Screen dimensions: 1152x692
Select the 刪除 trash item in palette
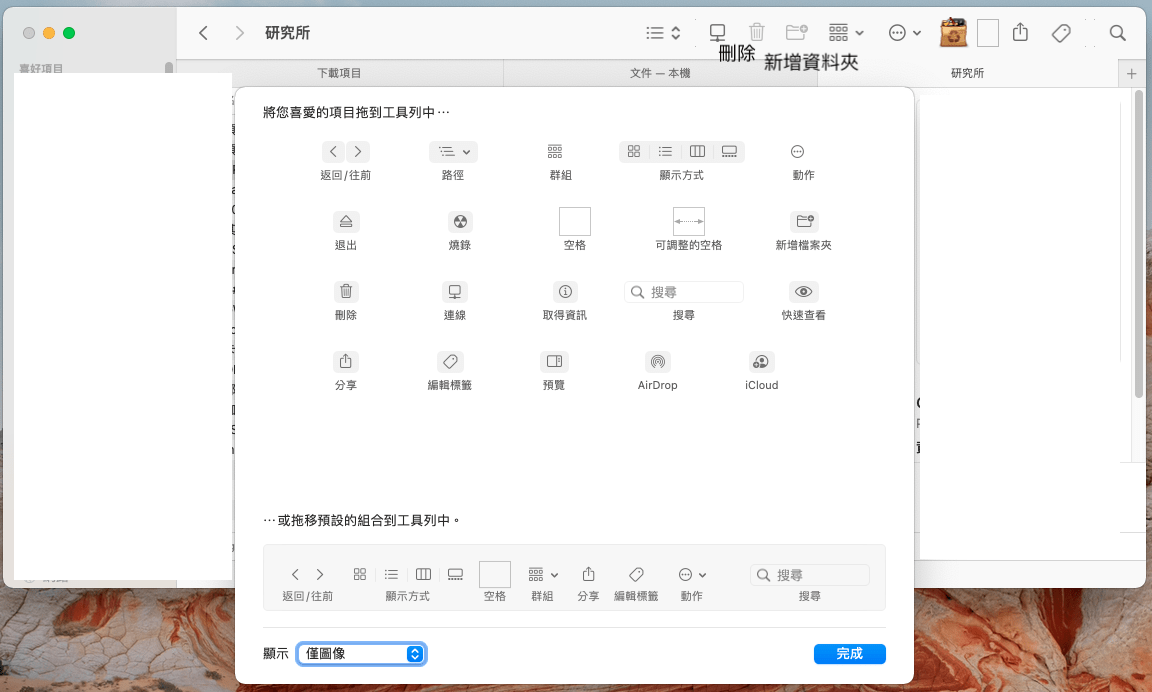[345, 301]
